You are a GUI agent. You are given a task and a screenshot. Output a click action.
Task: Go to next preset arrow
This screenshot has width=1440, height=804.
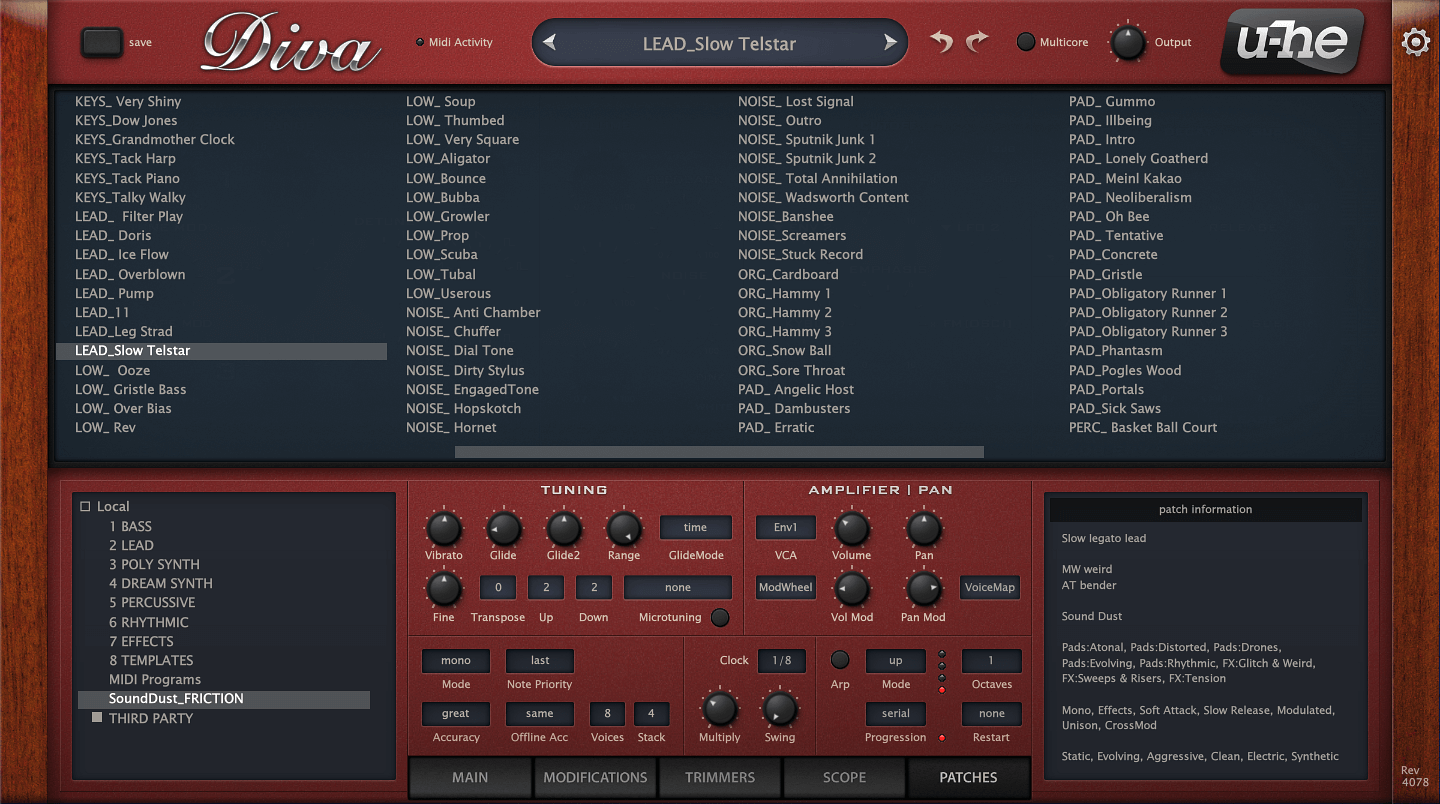click(890, 43)
